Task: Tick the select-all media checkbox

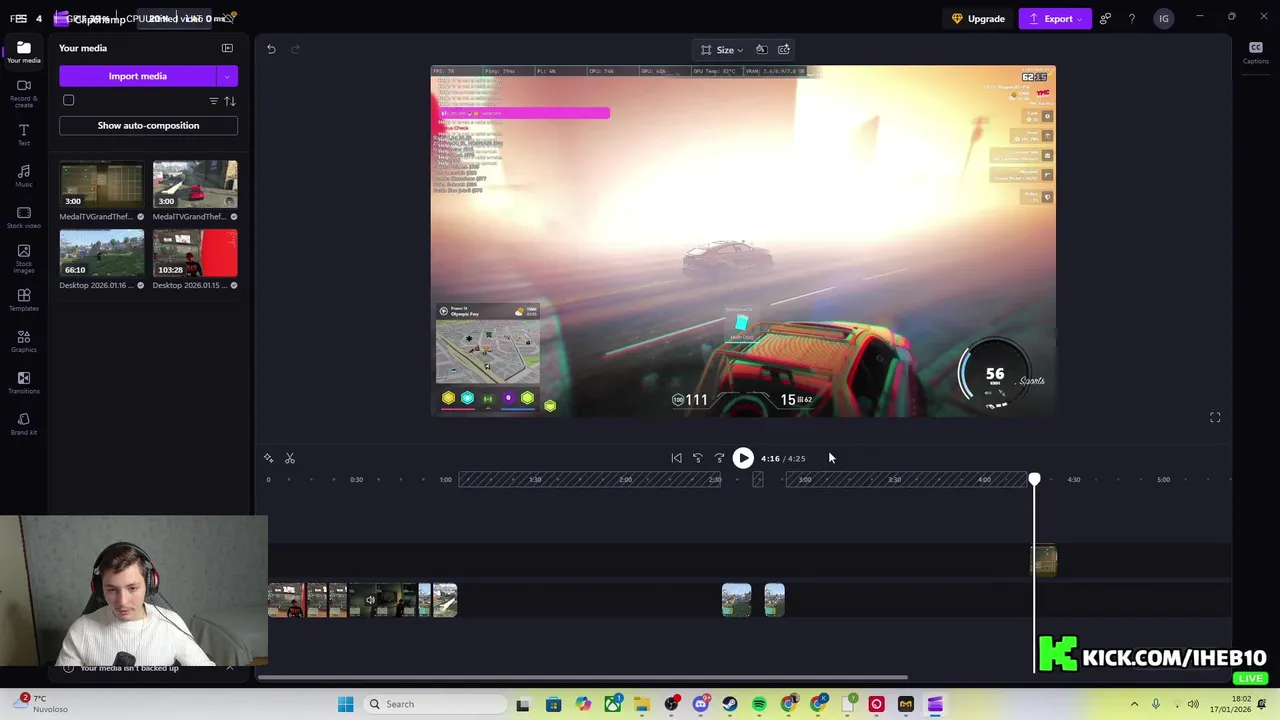Action: pyautogui.click(x=69, y=100)
